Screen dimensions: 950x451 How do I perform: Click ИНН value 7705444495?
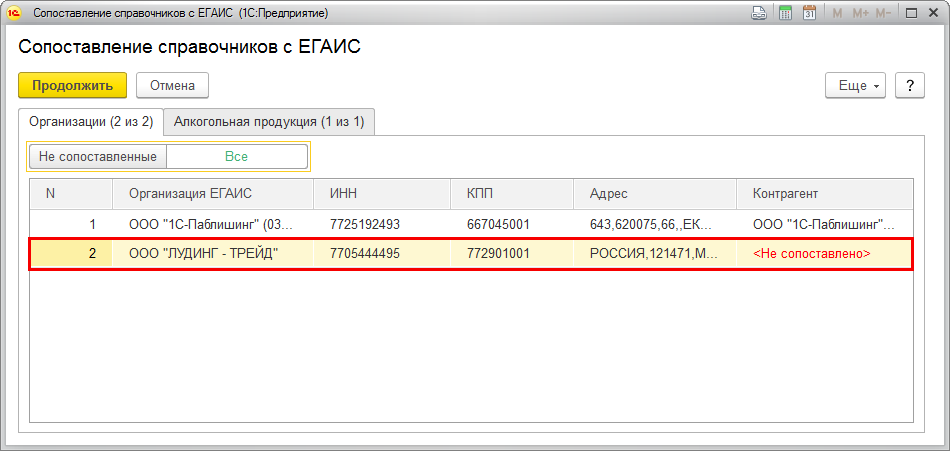tap(382, 254)
